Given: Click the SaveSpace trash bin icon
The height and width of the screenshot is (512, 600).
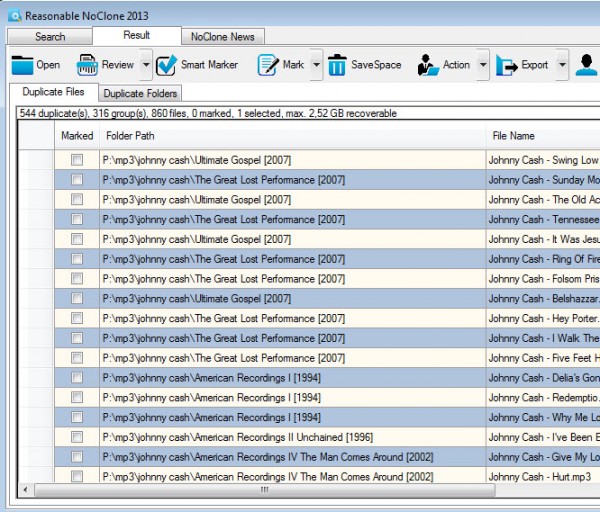Looking at the screenshot, I should [x=337, y=65].
